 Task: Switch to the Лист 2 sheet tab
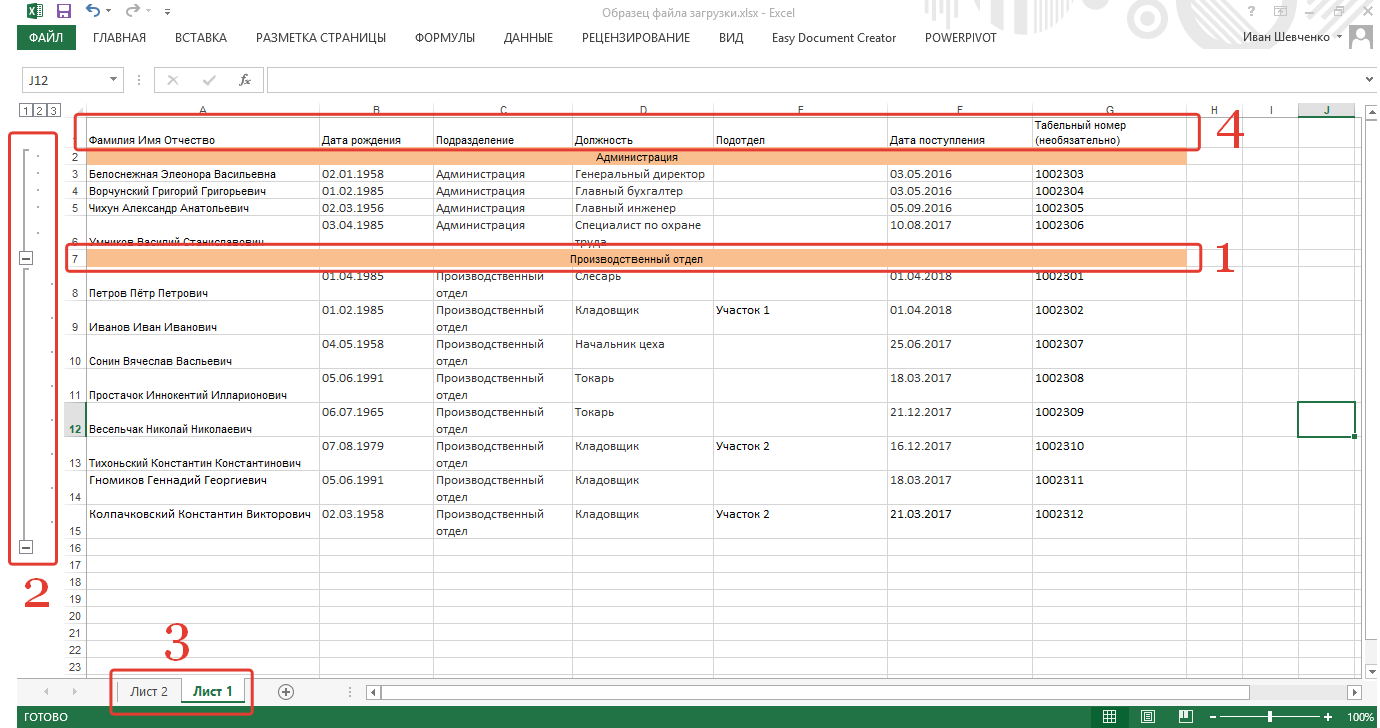[148, 691]
